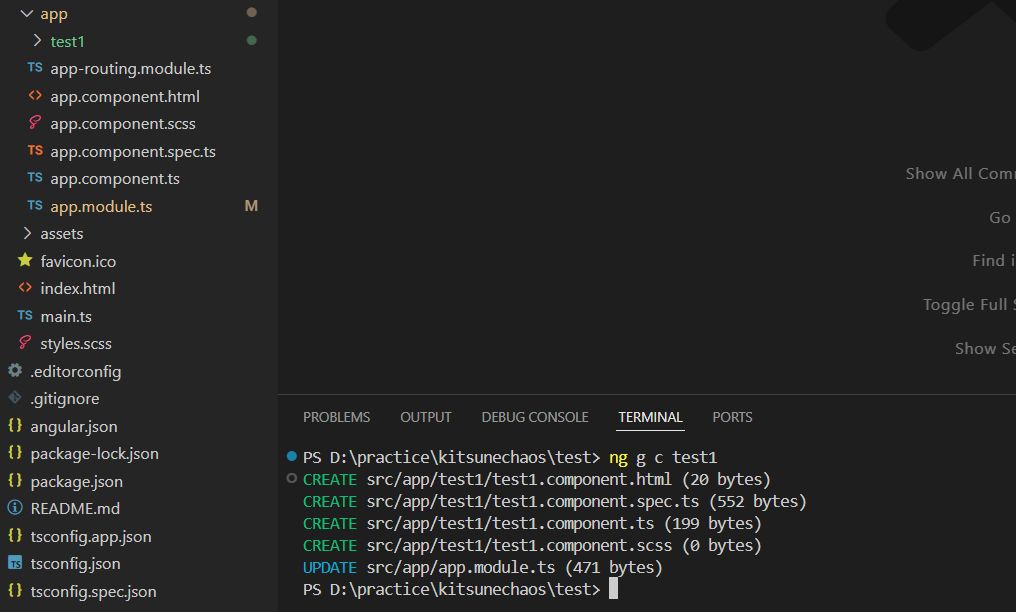Select the TS icon next to app.module.ts
This screenshot has height=612, width=1016.
pos(35,206)
